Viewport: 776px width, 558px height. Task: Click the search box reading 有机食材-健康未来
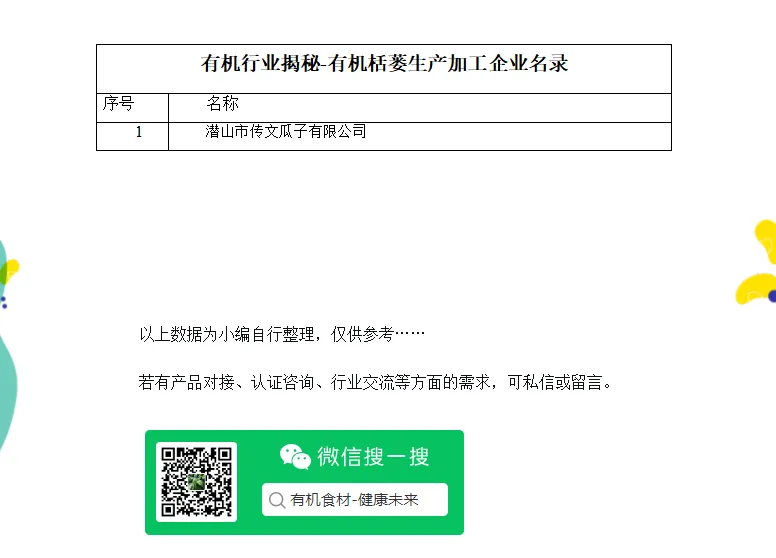355,500
